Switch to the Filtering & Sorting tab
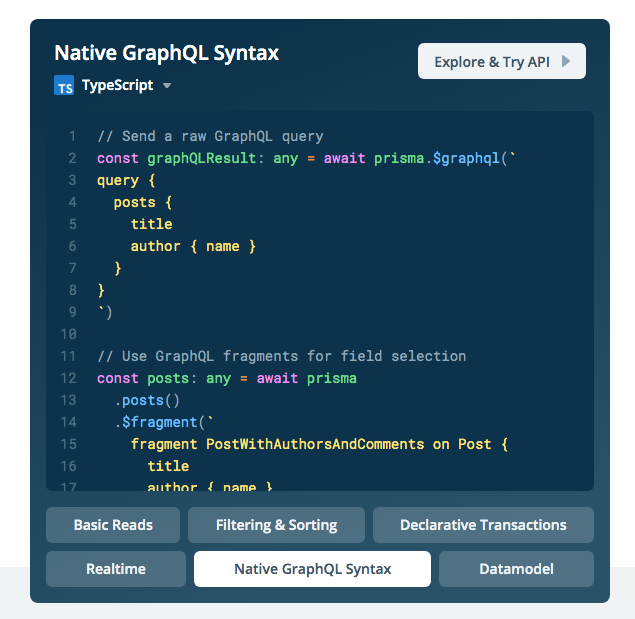 click(x=276, y=525)
